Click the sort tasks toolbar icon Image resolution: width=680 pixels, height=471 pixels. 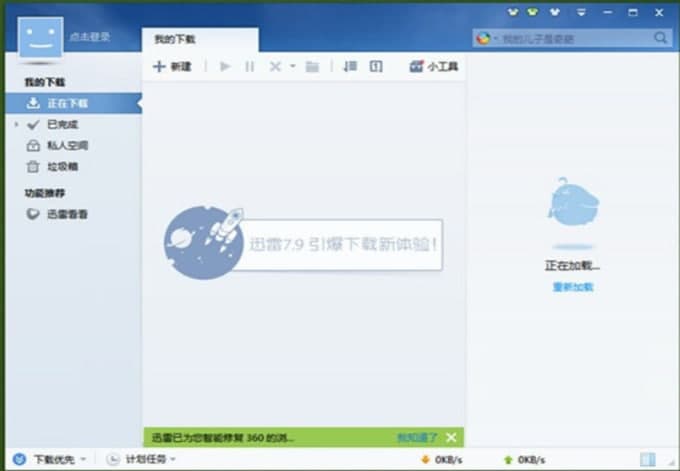(350, 66)
